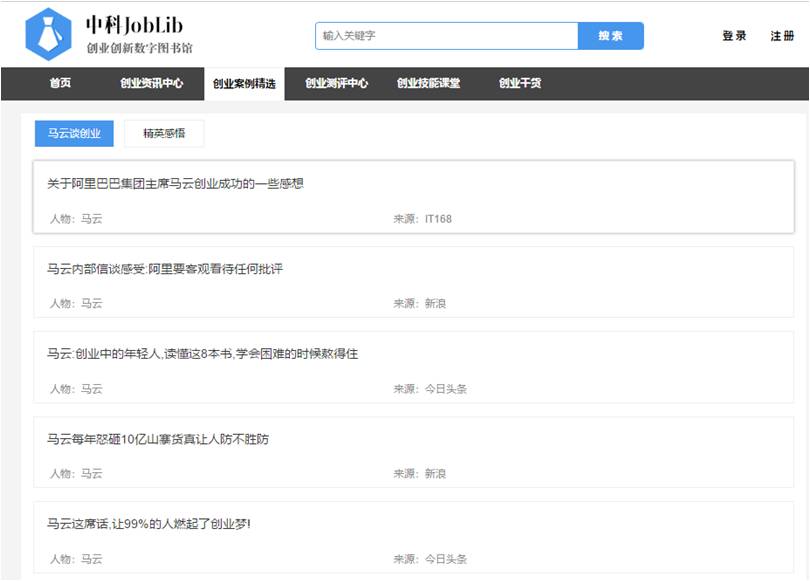The image size is (810, 581).
Task: Click 人物: 马云 under the 8本书 article
Action: click(76, 389)
